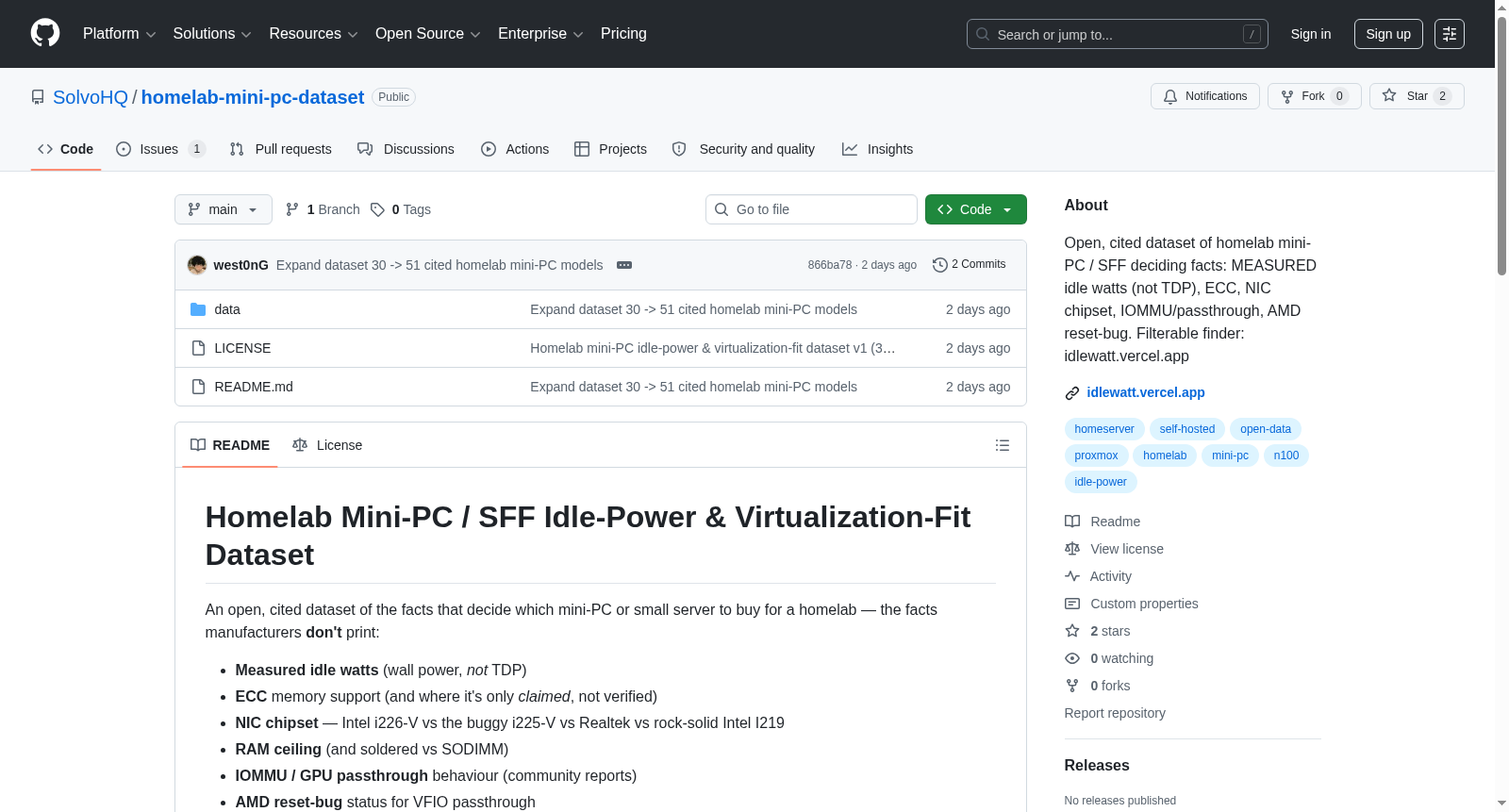
Task: Open commit hash 866ba78
Action: (829, 265)
